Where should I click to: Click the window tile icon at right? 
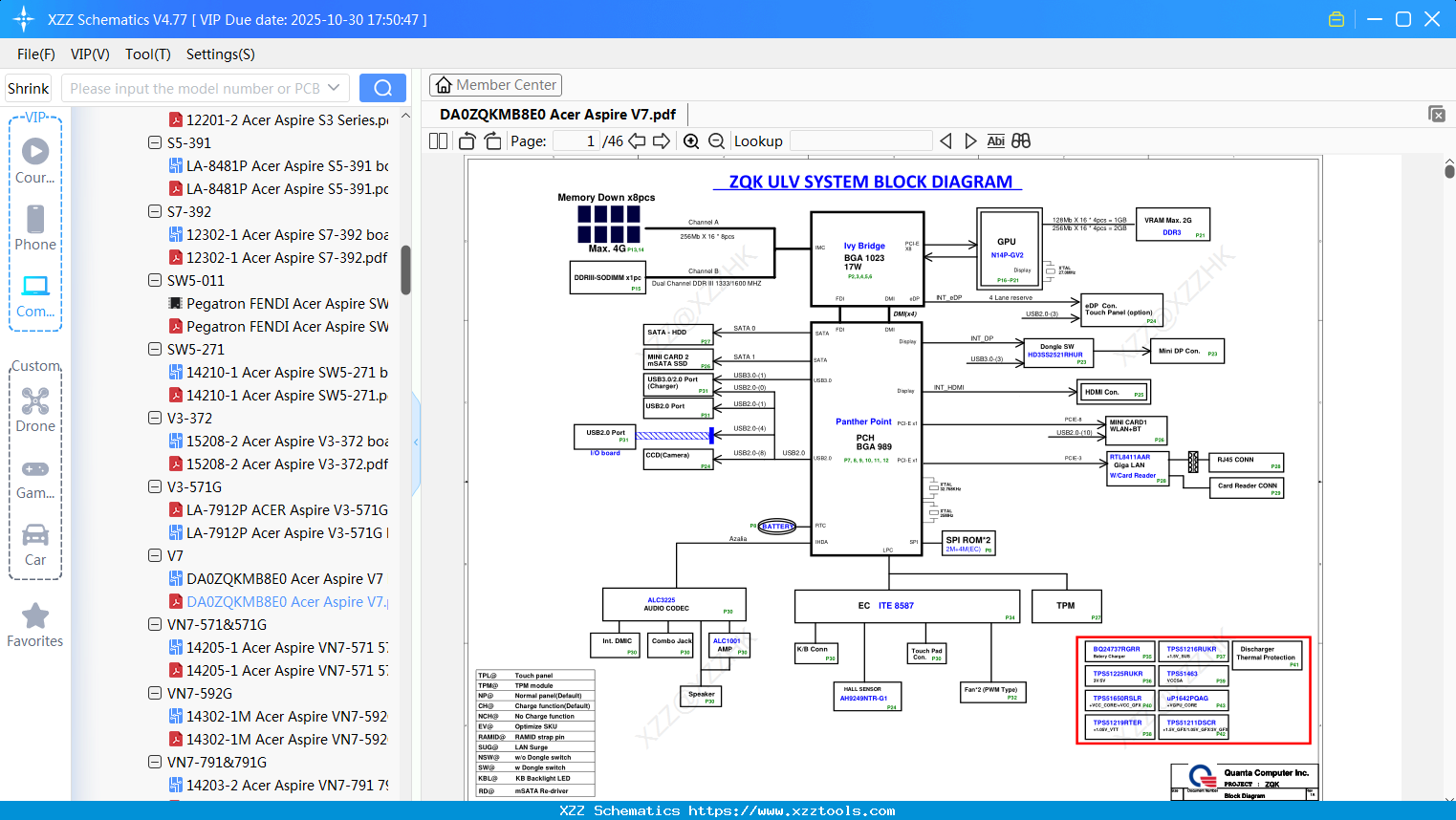(x=1437, y=114)
